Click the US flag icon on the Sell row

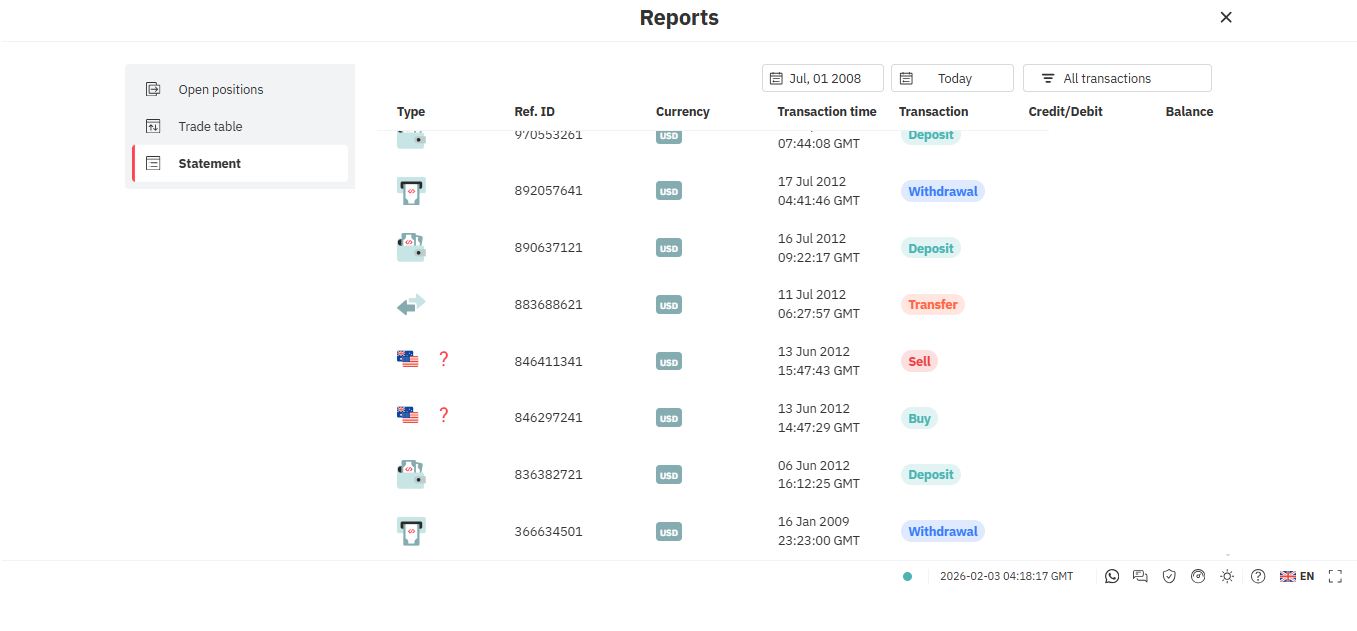[409, 358]
